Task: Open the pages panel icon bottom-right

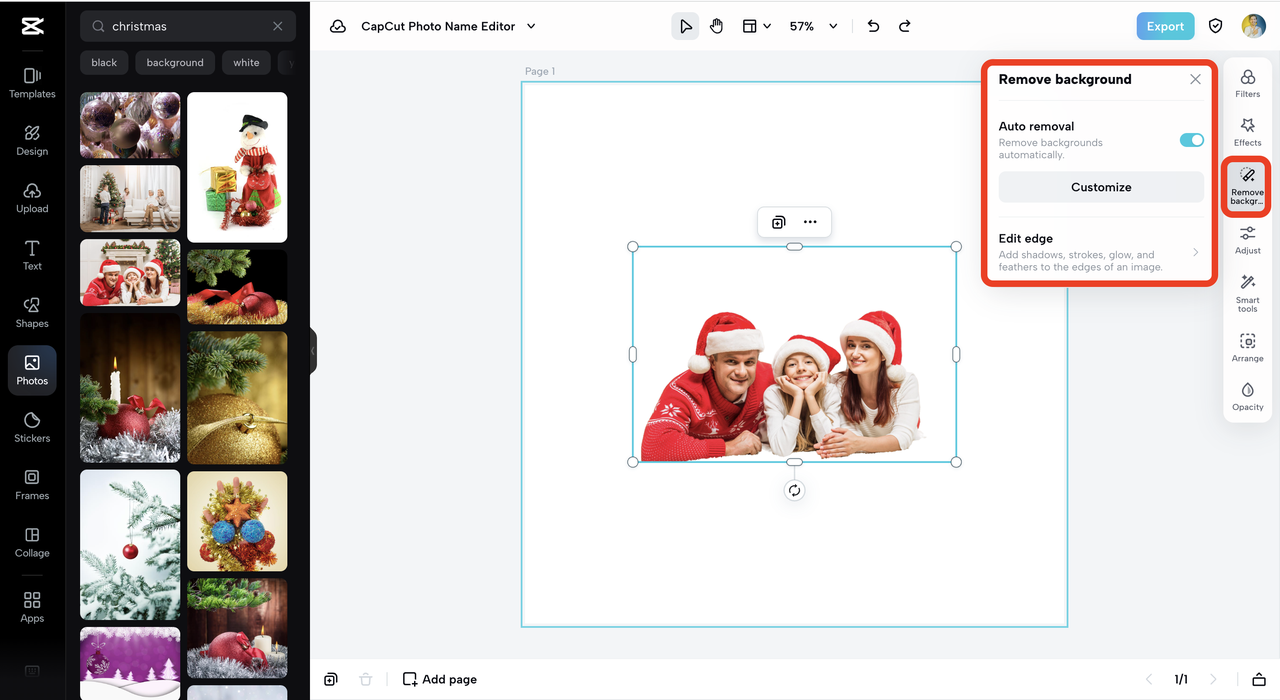Action: 1259,679
